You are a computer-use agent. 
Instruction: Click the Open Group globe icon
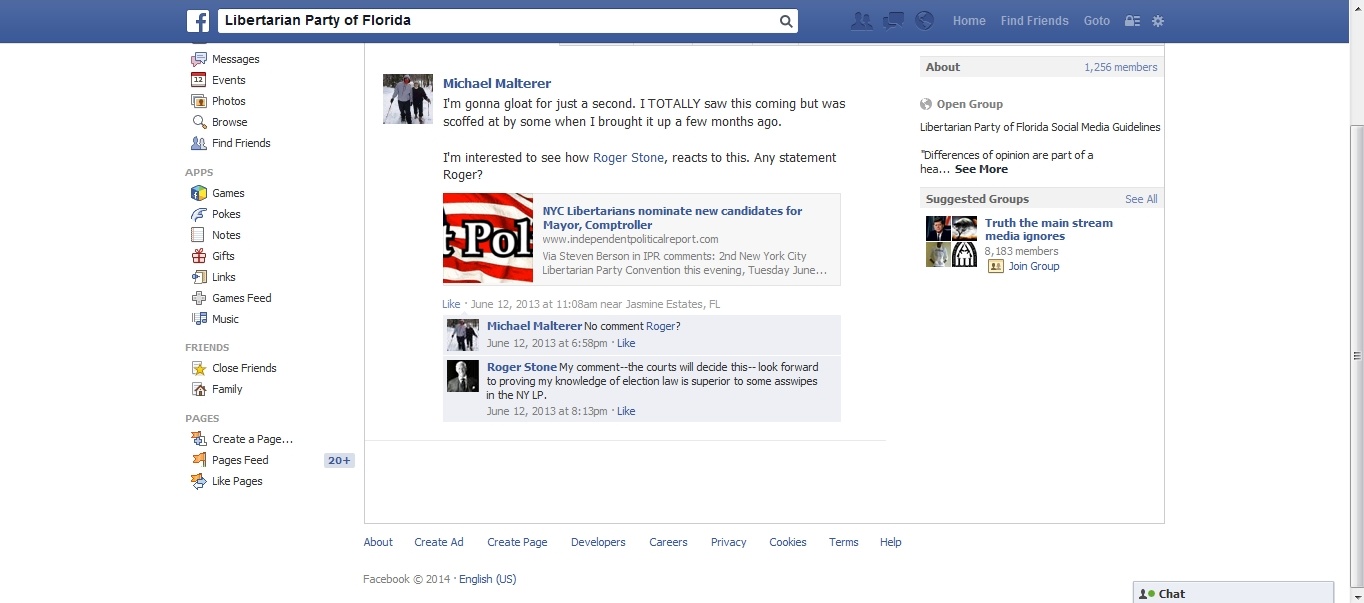[925, 104]
